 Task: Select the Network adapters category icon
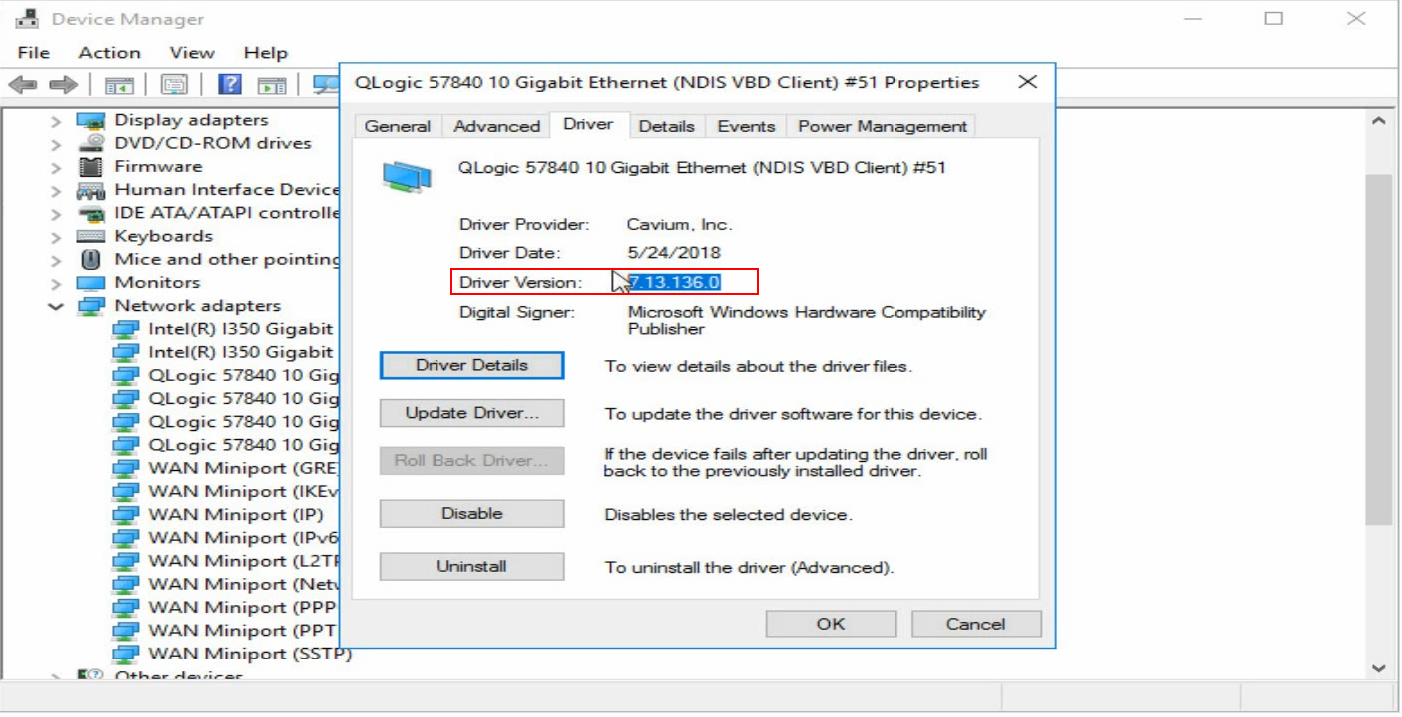pyautogui.click(x=91, y=306)
